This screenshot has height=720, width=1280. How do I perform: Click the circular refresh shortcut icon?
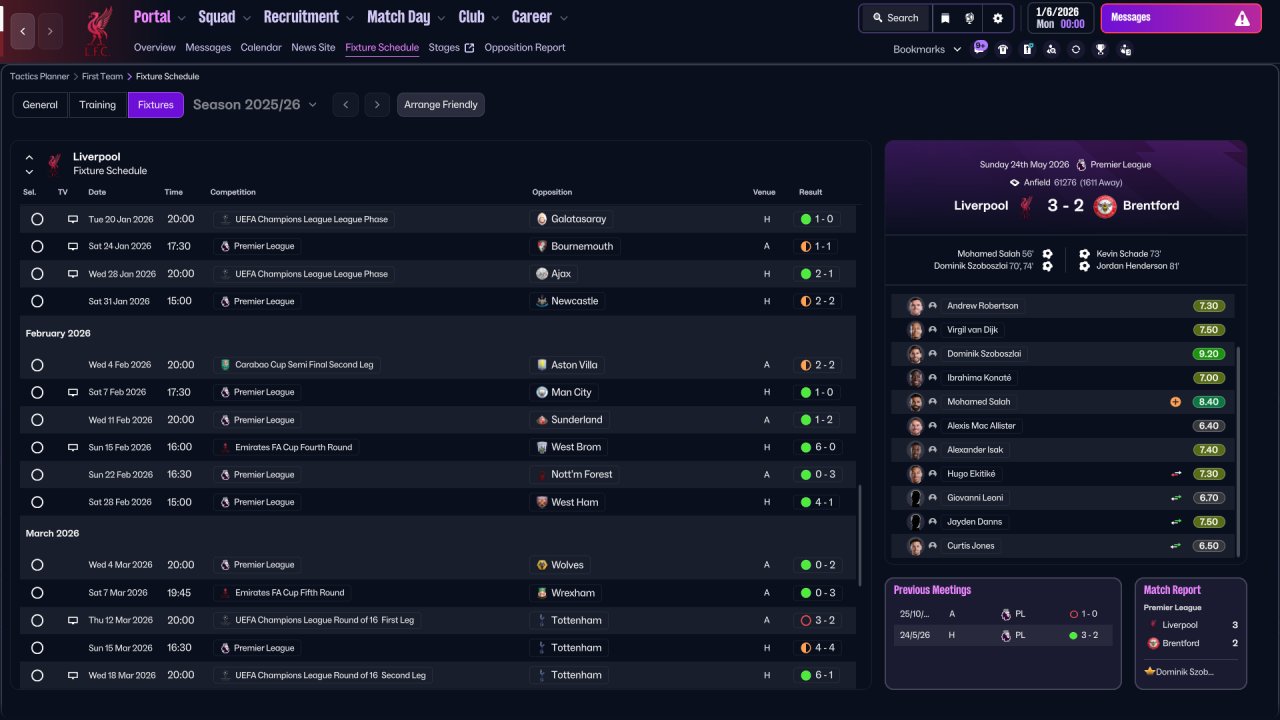[x=1075, y=49]
